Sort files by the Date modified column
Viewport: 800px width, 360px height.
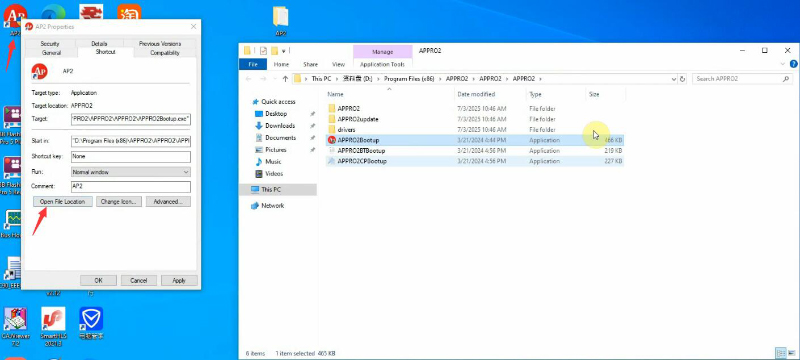tap(476, 94)
